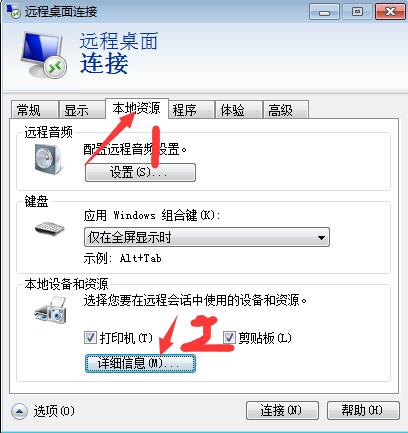The height and width of the screenshot is (433, 408).
Task: Switch to the 常规 tab
Action: pos(34,110)
